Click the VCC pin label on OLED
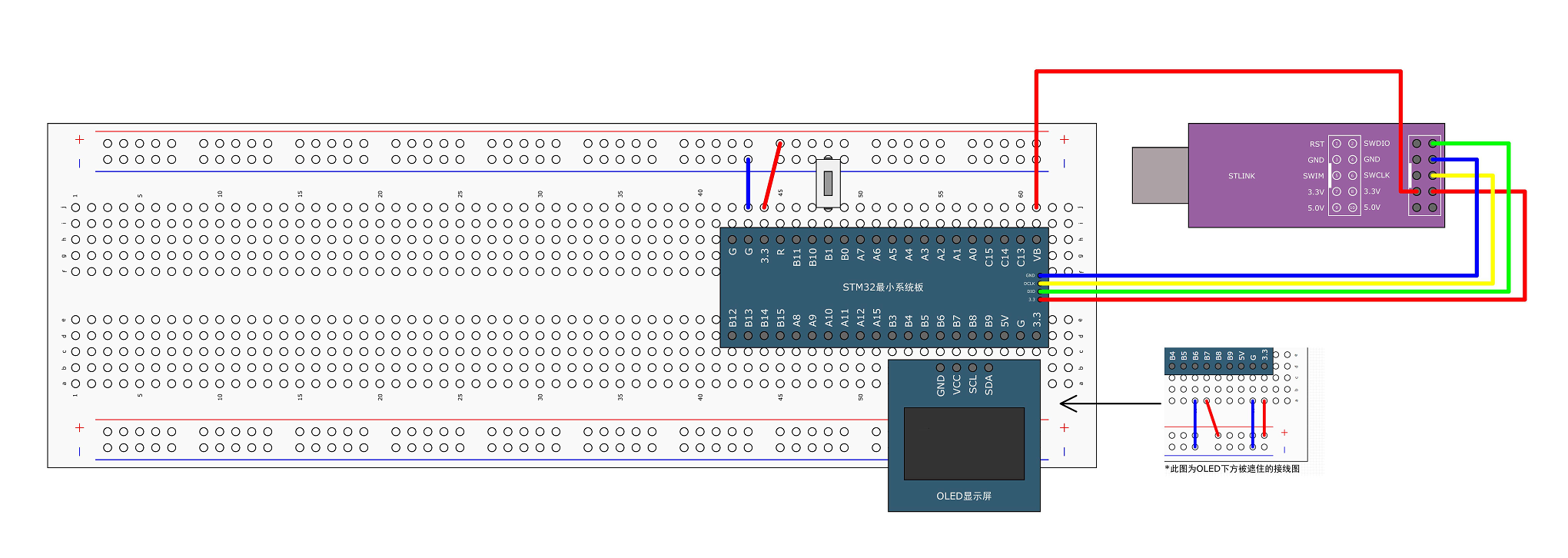 tap(957, 384)
